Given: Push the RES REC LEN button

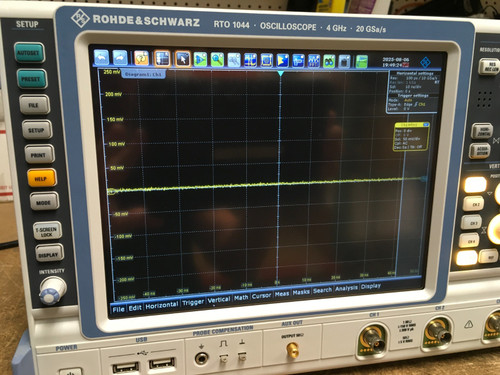Looking at the screenshot, I should pos(490,66).
